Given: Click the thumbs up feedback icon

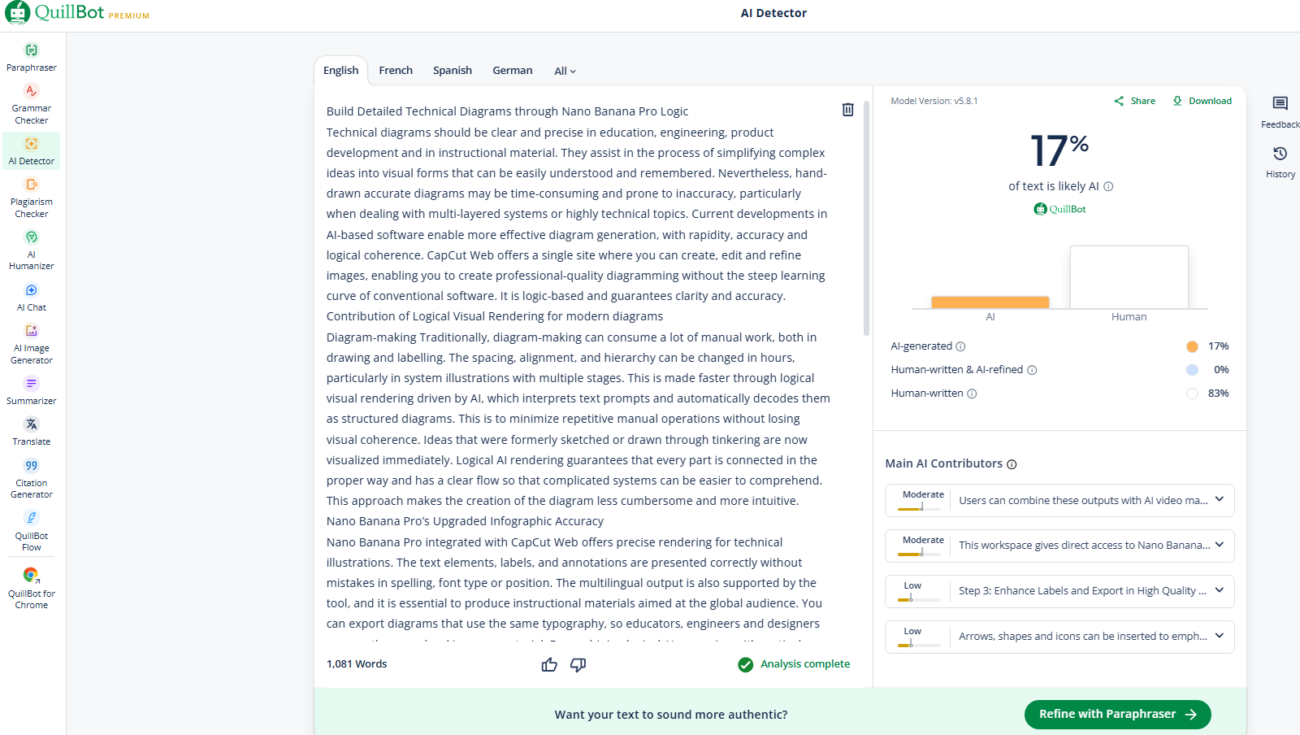Looking at the screenshot, I should coord(549,665).
